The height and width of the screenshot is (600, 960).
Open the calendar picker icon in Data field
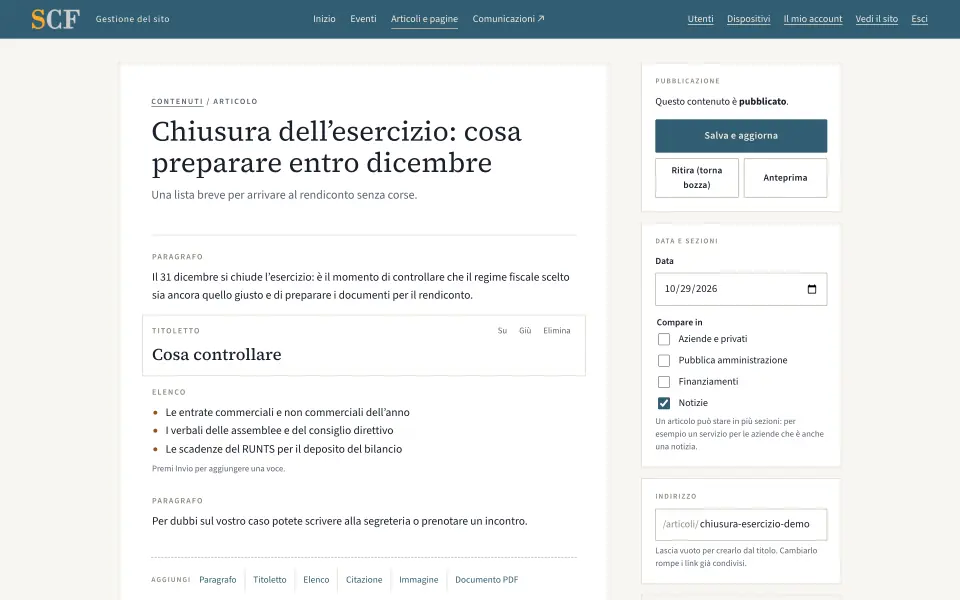[x=812, y=289]
